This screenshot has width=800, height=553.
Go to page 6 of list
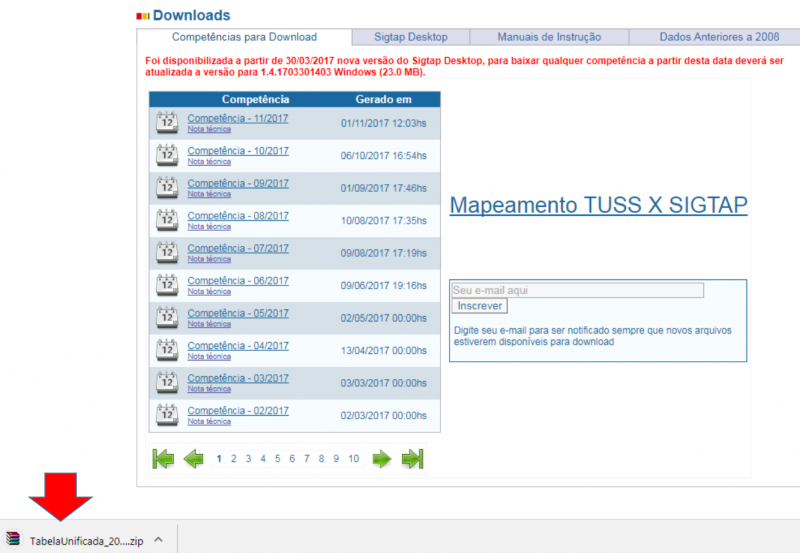[x=292, y=459]
